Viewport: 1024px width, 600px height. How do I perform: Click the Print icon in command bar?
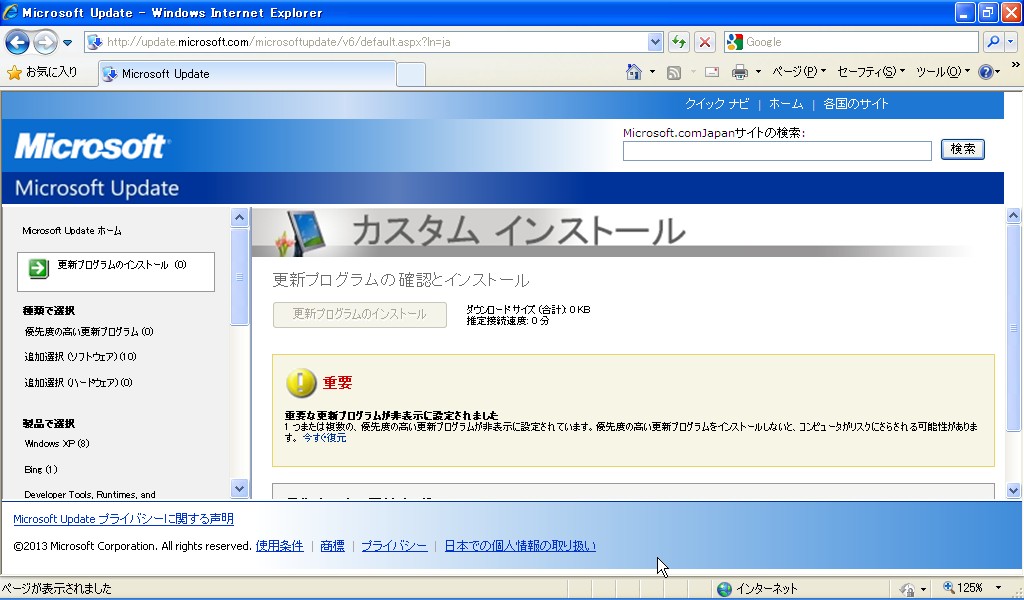coord(740,72)
